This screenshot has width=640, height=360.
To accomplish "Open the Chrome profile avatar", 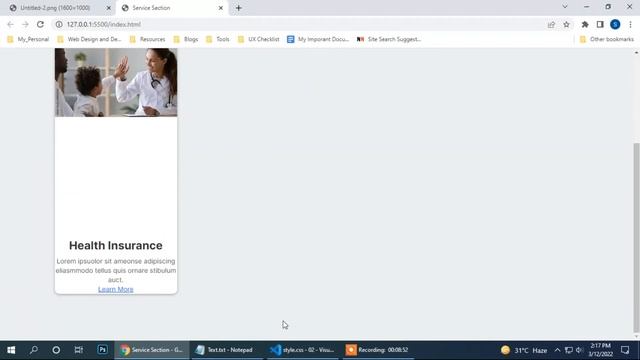I will (x=615, y=24).
